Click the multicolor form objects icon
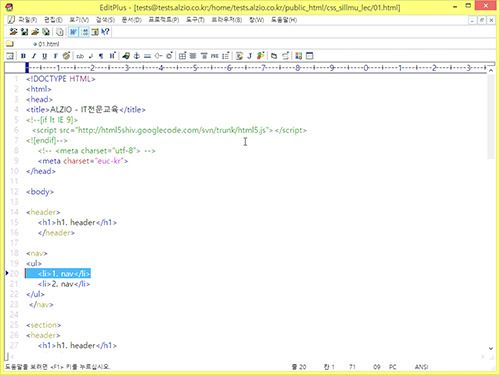Screen dimensions: 500x375 (x=299, y=56)
